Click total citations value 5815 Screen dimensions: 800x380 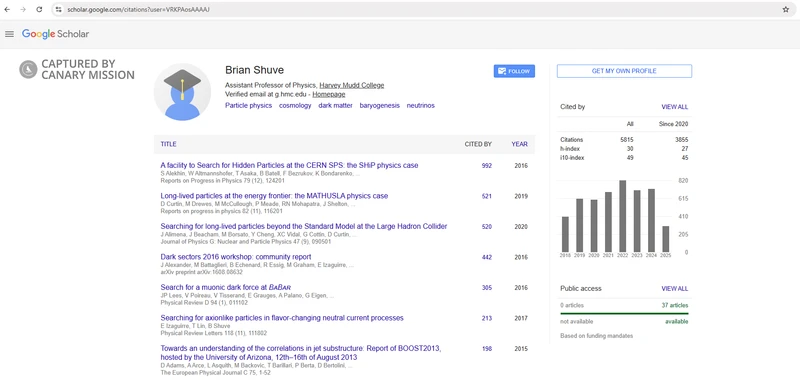click(x=627, y=140)
